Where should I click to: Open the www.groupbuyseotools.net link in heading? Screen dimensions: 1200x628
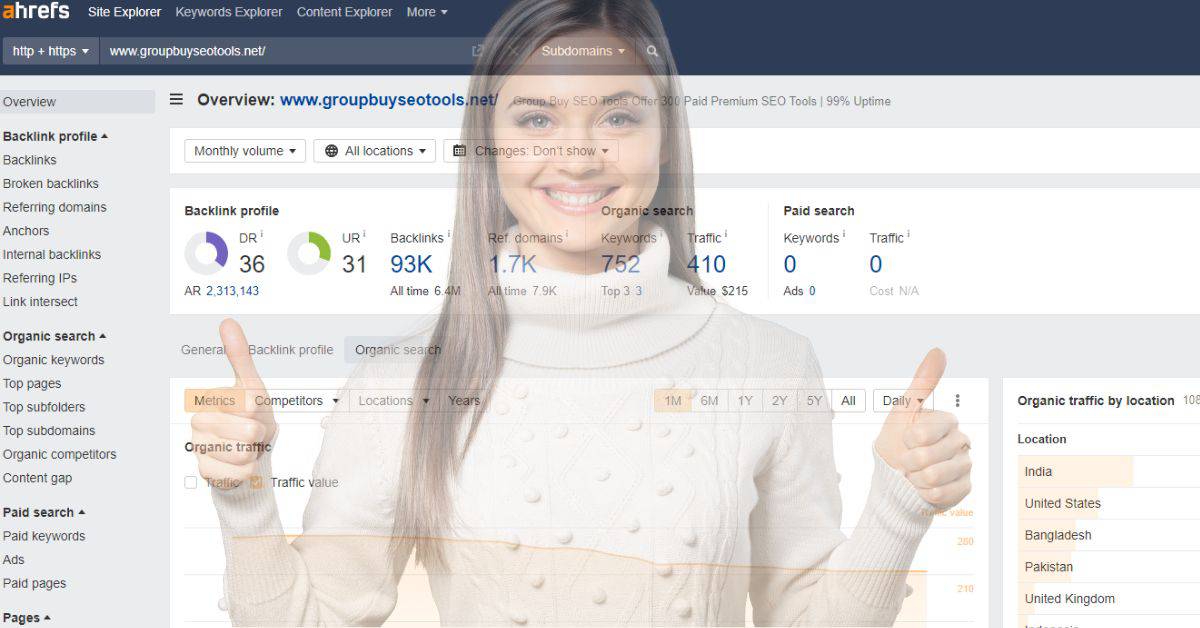pyautogui.click(x=388, y=100)
